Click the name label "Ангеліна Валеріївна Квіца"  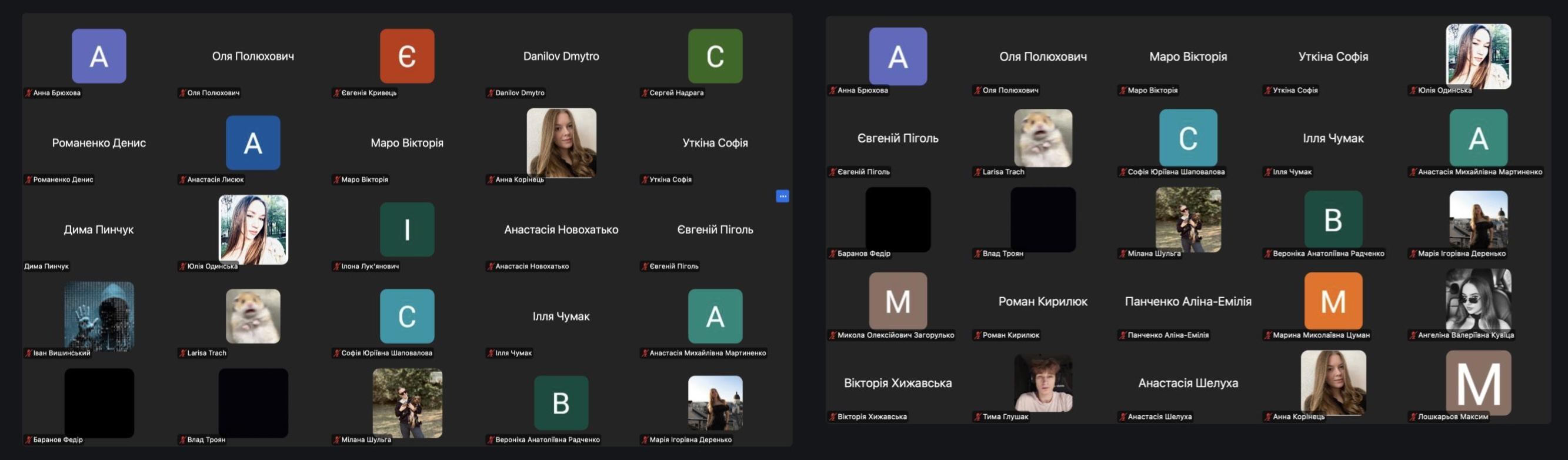pyautogui.click(x=1466, y=335)
